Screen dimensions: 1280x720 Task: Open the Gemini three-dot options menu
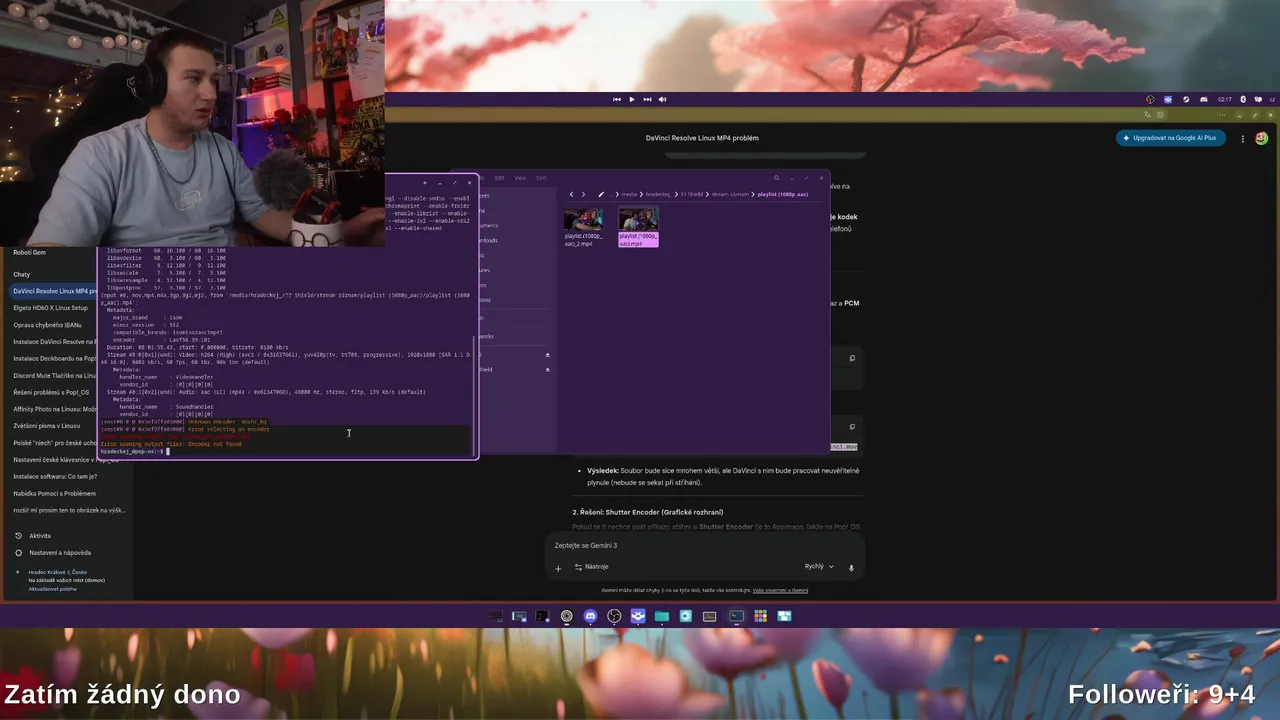[x=1243, y=138]
